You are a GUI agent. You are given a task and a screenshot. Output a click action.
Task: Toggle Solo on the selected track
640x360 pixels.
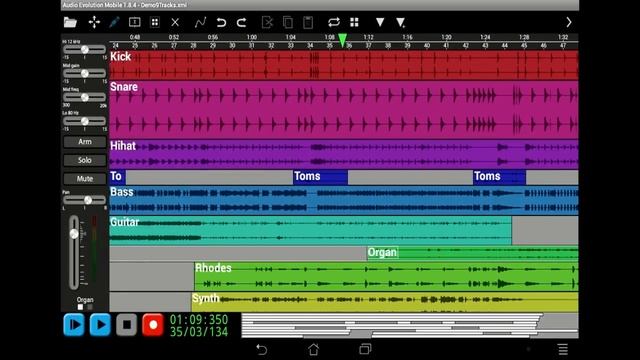[85, 160]
